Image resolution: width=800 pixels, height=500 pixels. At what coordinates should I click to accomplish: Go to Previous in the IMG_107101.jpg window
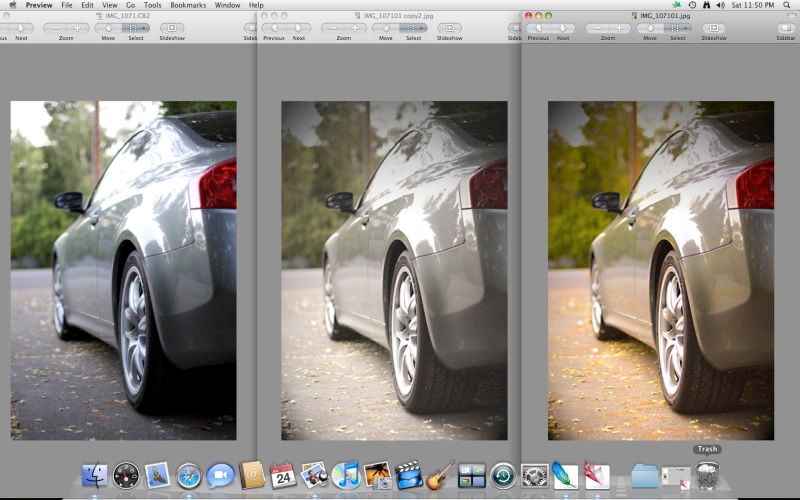pos(538,28)
